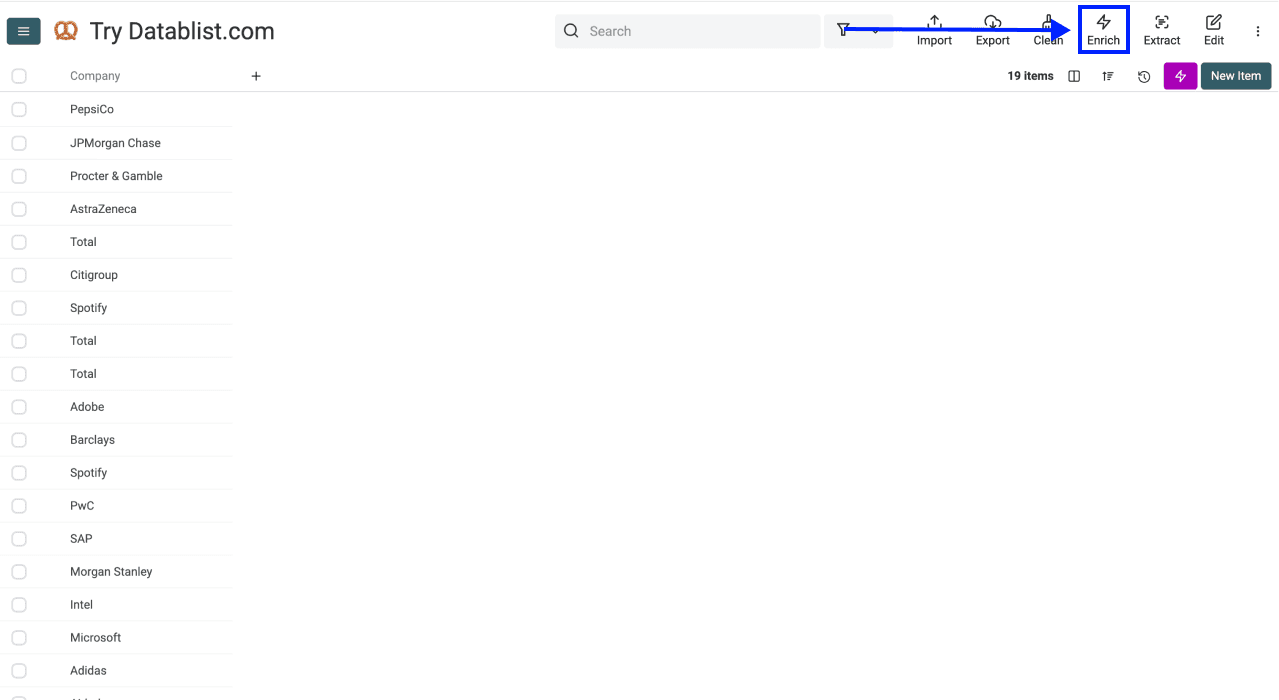
Task: Click the Extract toolbar icon
Action: 1161,29
